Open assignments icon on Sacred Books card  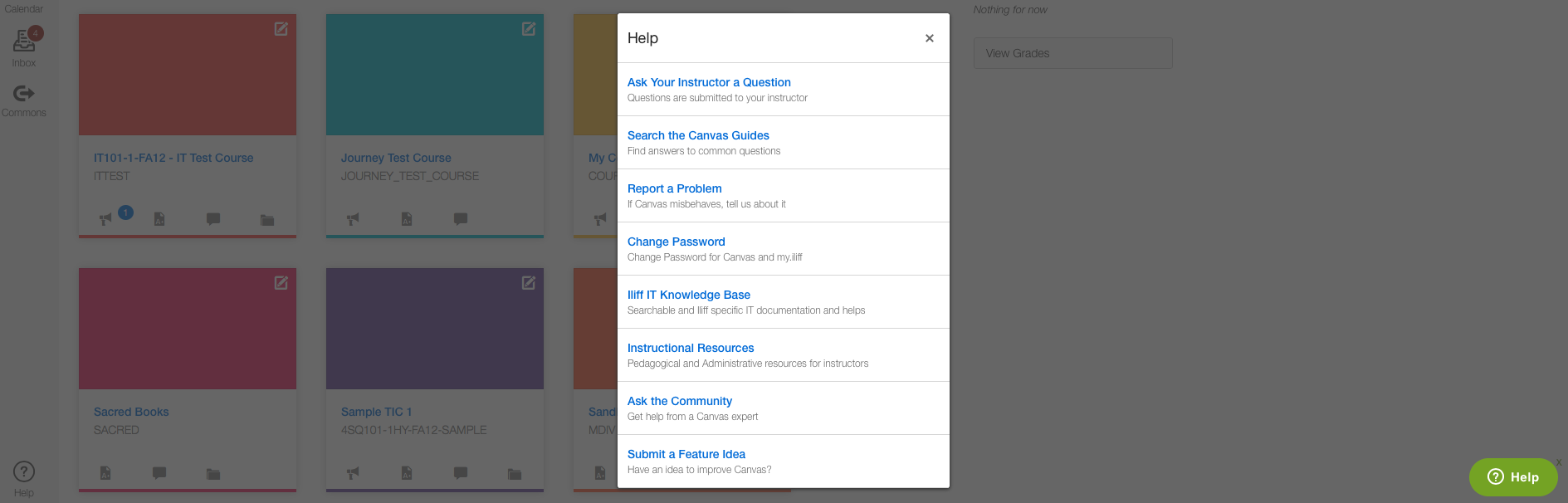pyautogui.click(x=105, y=473)
